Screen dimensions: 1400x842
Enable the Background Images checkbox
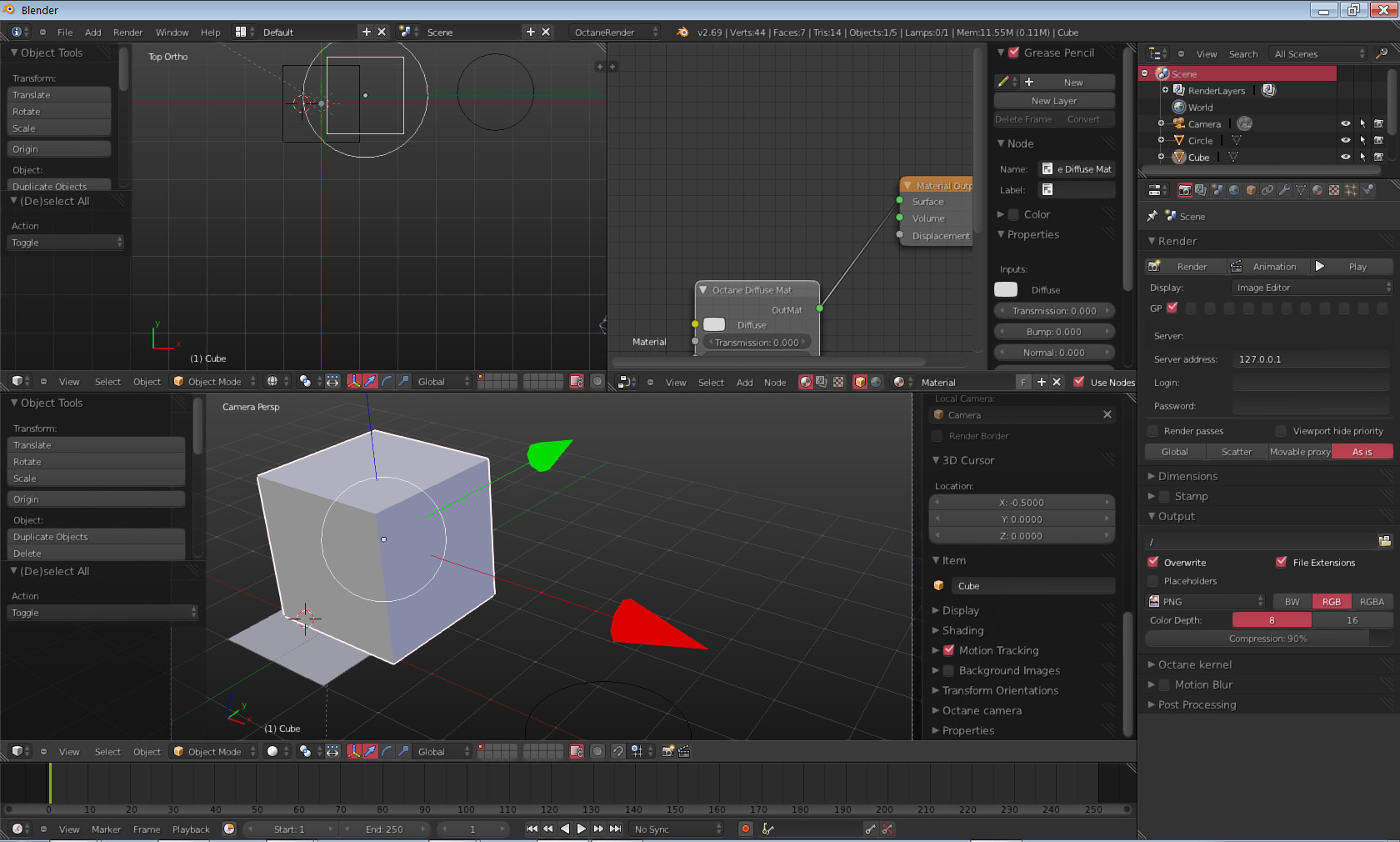tap(948, 670)
